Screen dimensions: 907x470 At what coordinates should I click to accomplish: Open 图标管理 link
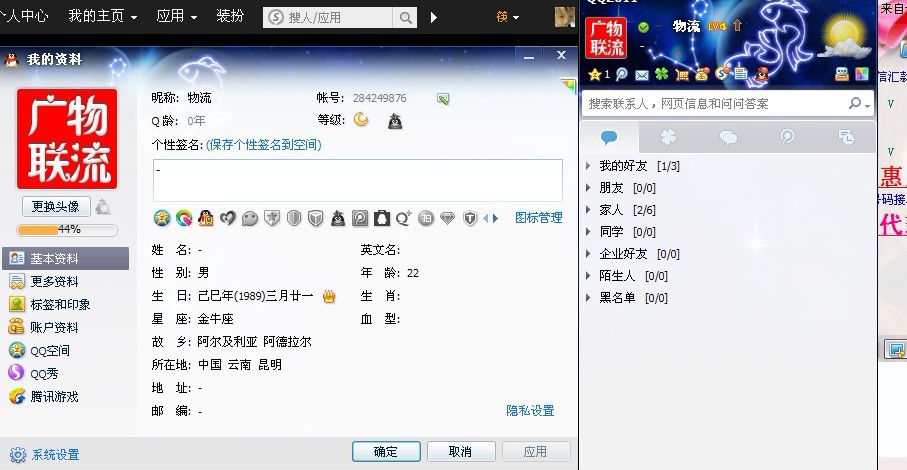(x=539, y=218)
